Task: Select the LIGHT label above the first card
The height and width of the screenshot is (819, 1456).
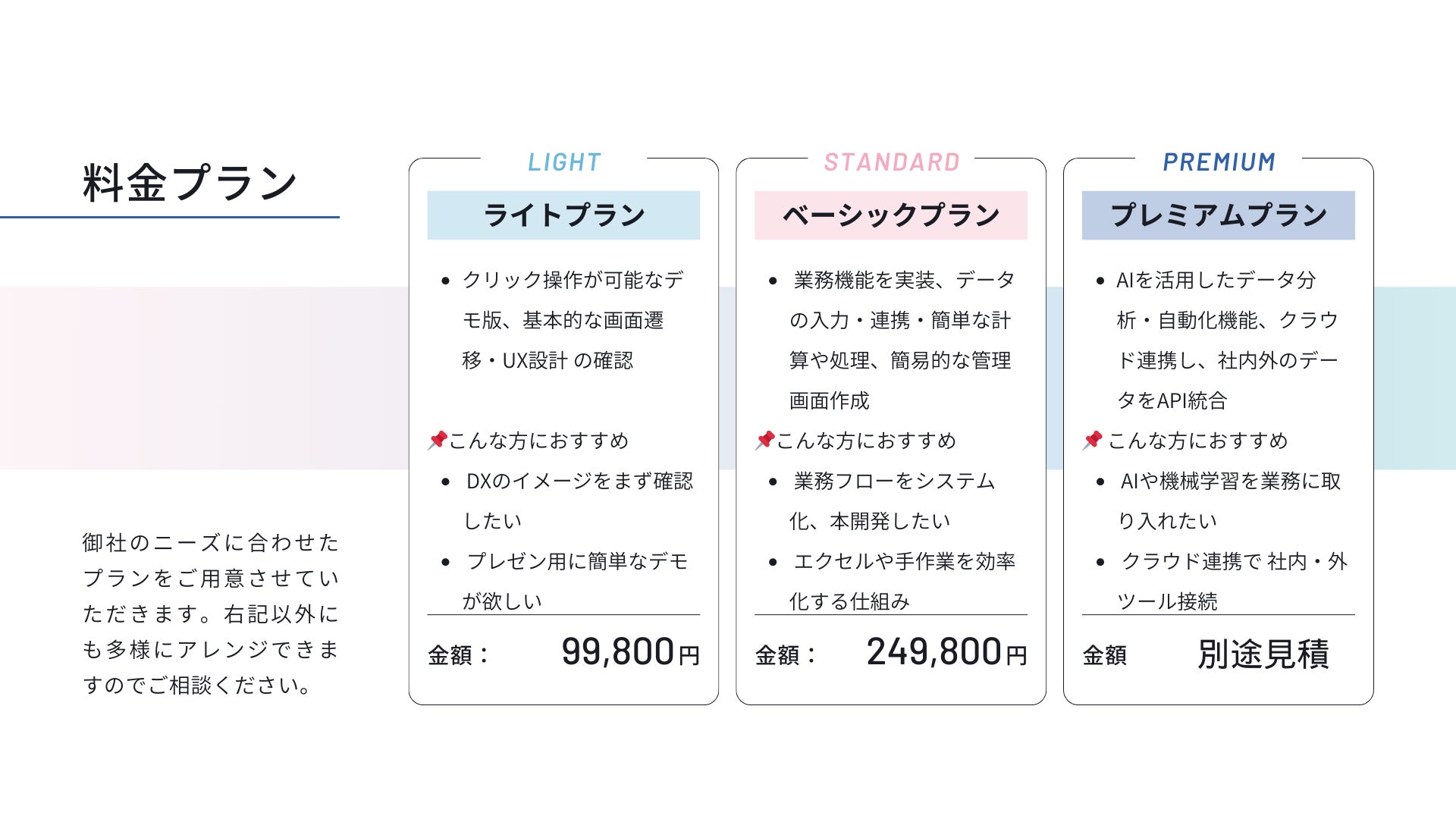Action: click(563, 162)
